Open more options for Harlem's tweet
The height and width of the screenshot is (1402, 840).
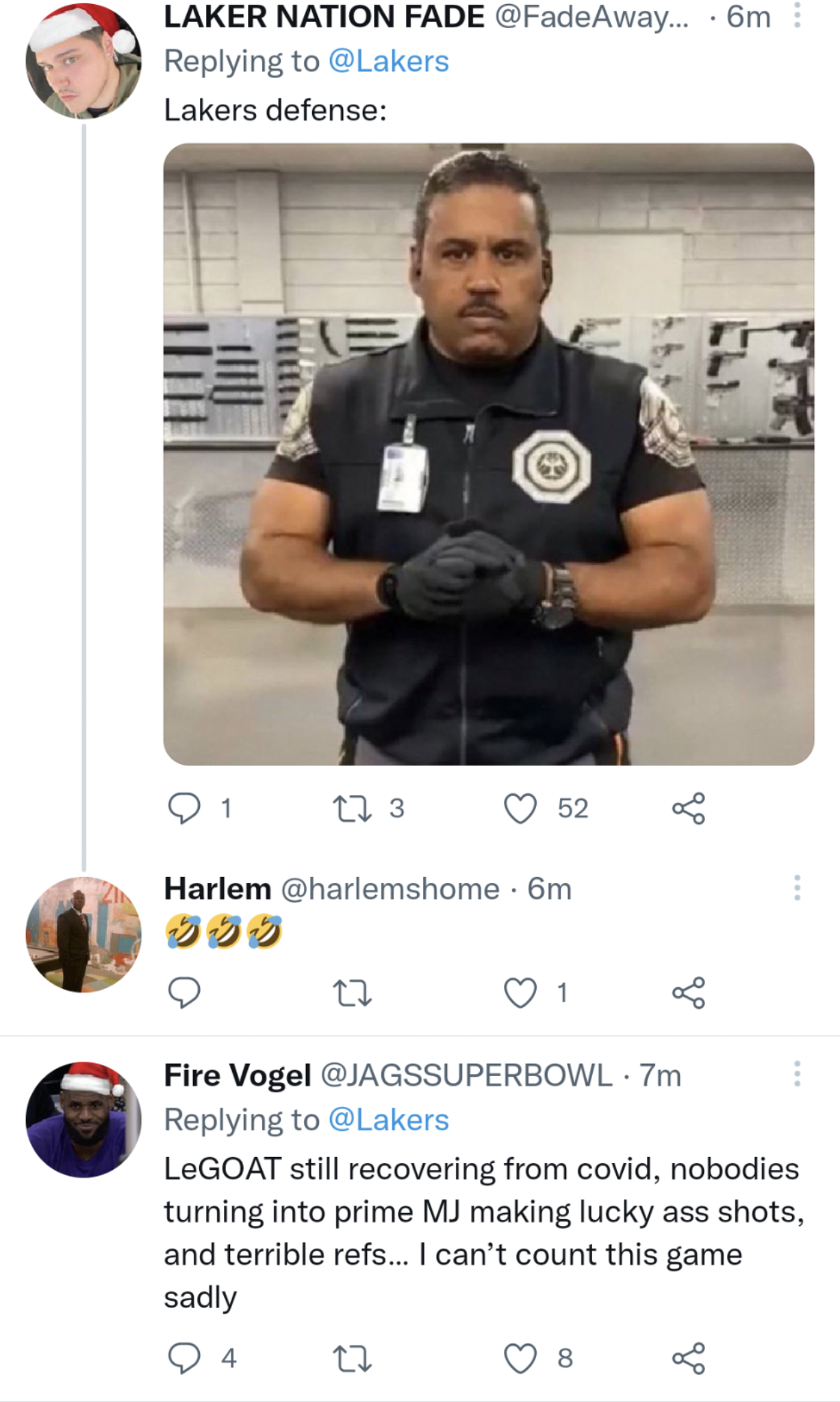pyautogui.click(x=797, y=888)
